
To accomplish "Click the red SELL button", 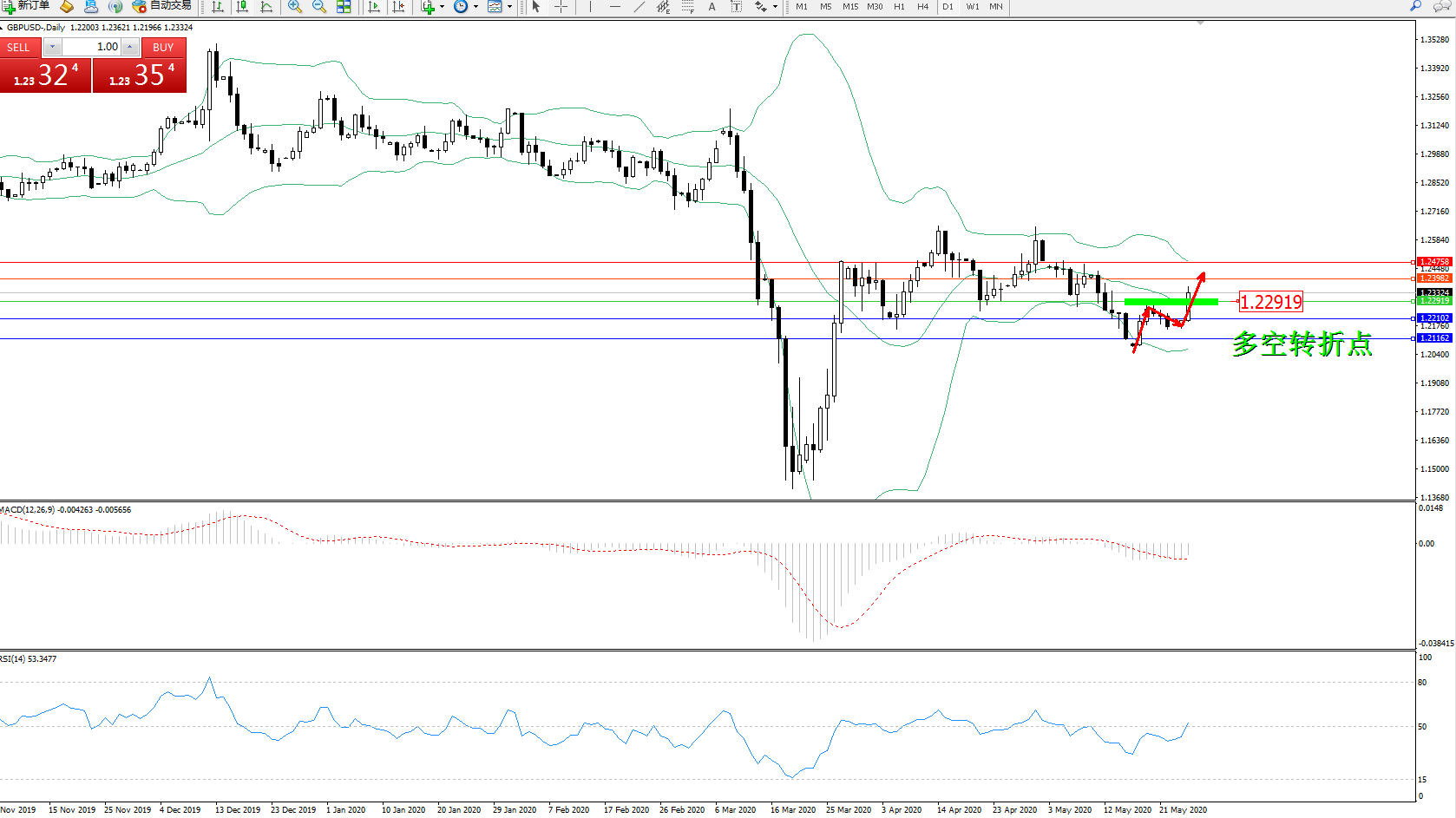I will click(19, 48).
